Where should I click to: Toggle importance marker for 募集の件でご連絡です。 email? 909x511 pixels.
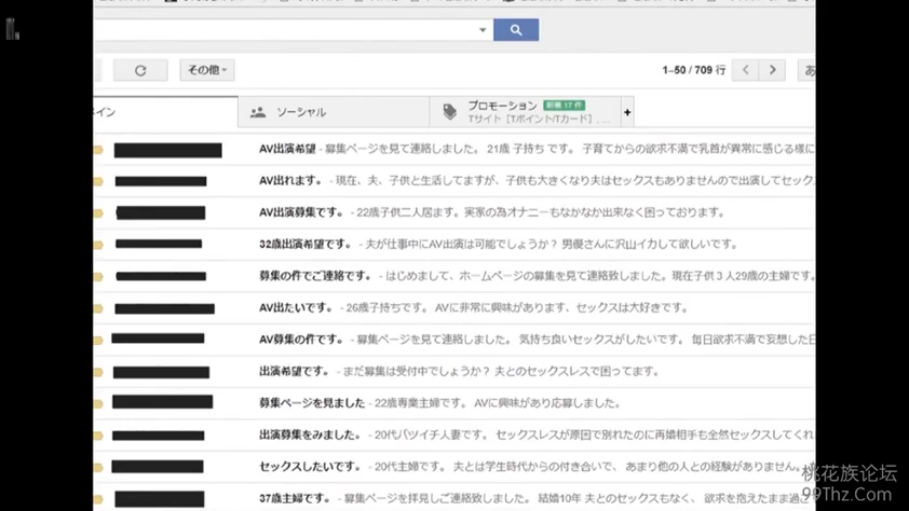(x=97, y=276)
